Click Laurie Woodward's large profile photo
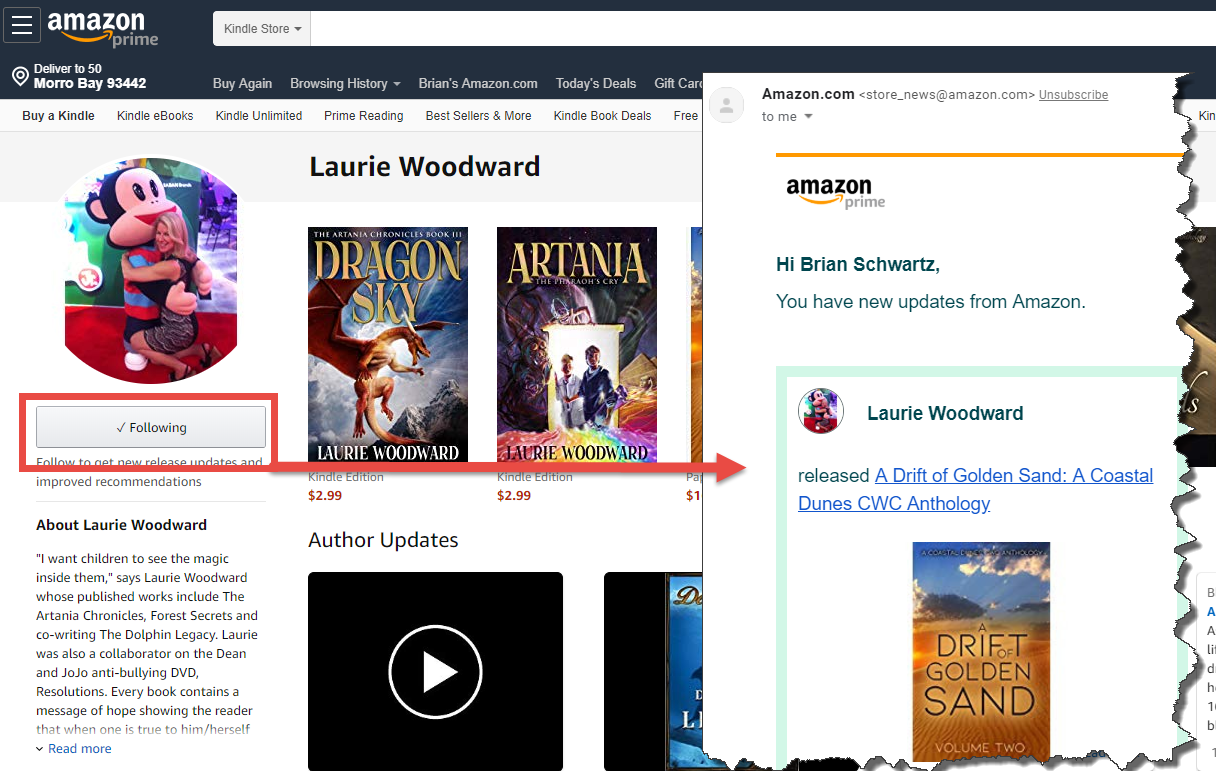1216x771 pixels. click(x=151, y=270)
